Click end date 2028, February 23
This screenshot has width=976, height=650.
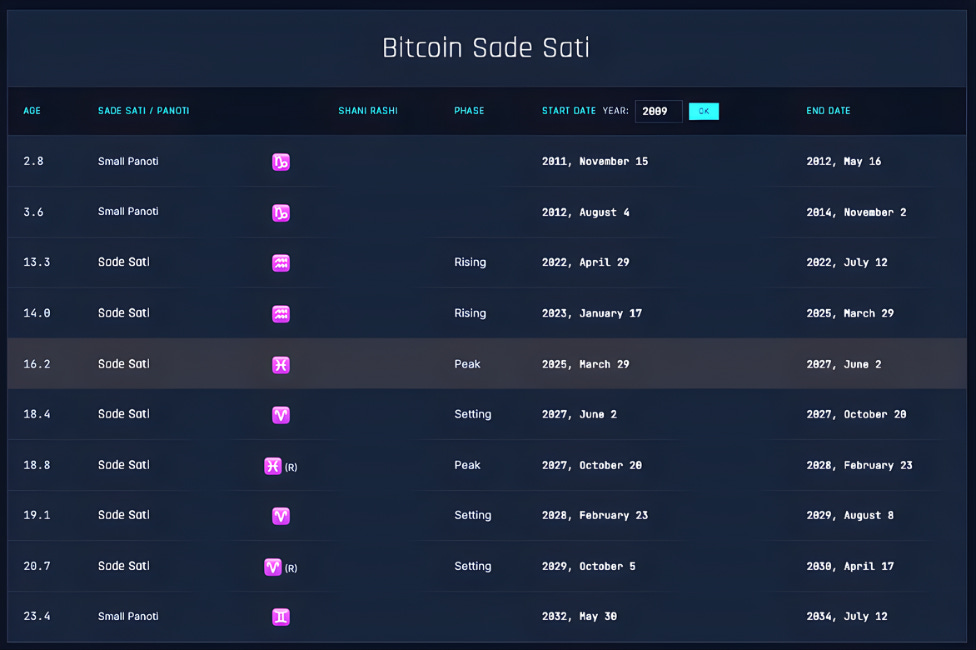click(859, 465)
